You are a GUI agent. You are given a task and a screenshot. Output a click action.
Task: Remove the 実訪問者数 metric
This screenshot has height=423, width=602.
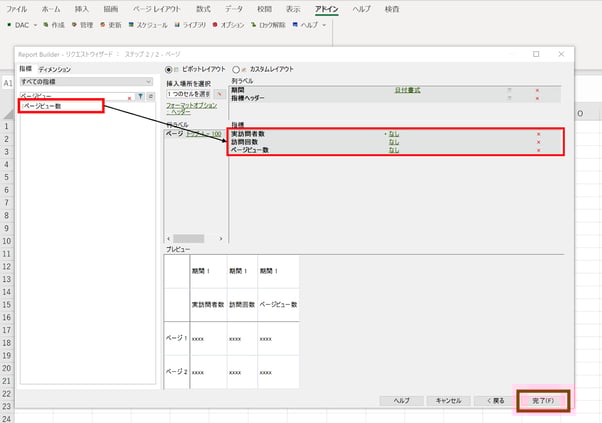click(538, 134)
